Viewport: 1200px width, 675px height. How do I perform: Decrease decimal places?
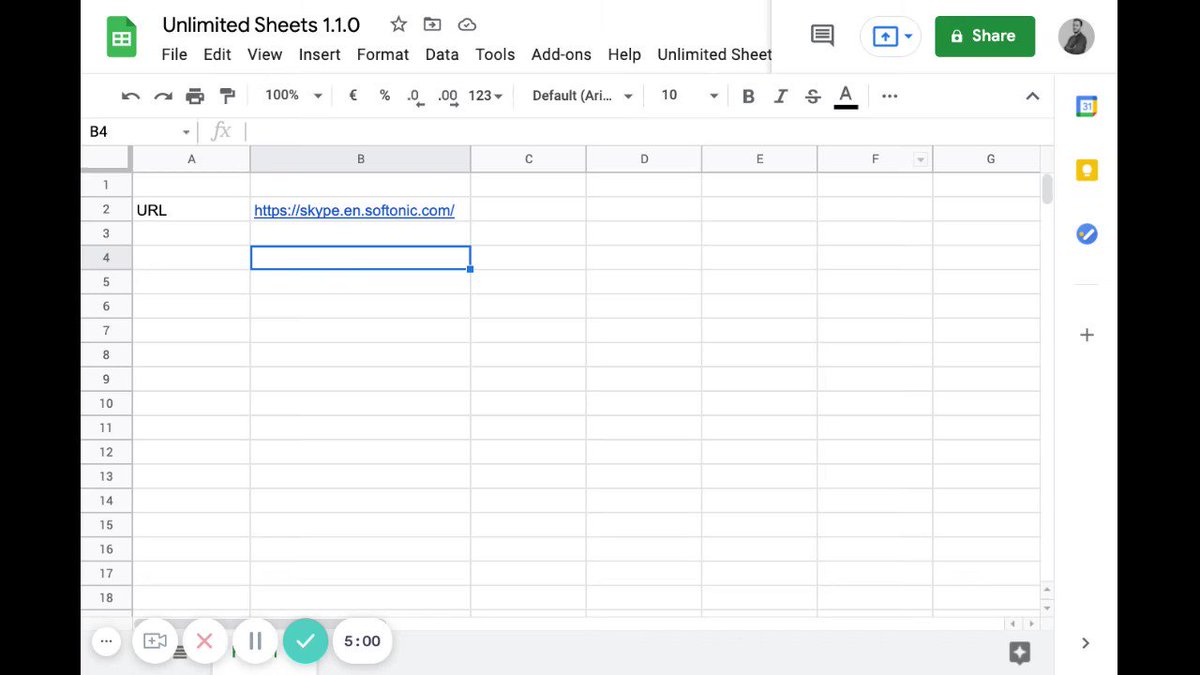click(x=416, y=96)
